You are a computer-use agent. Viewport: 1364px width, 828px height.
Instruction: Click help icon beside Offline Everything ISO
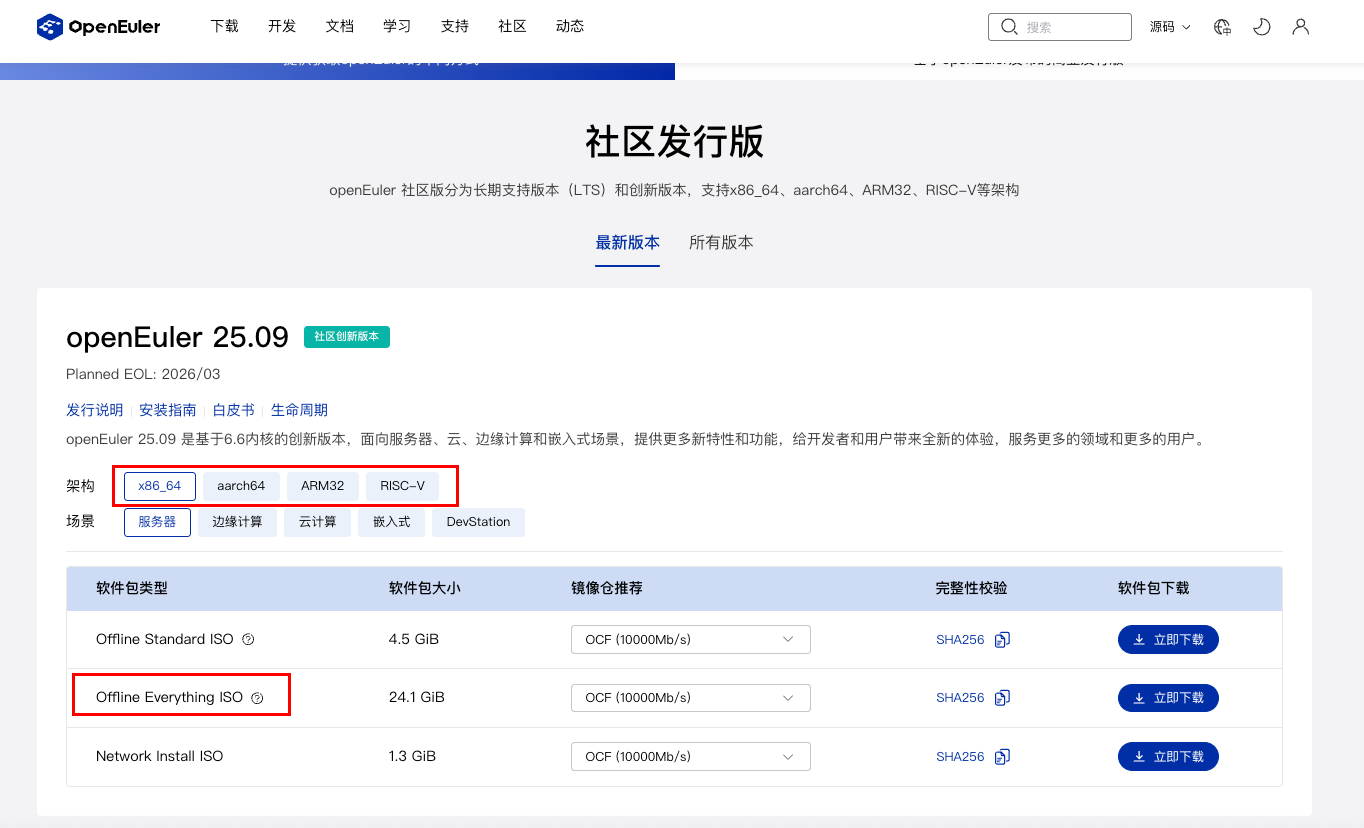click(257, 698)
